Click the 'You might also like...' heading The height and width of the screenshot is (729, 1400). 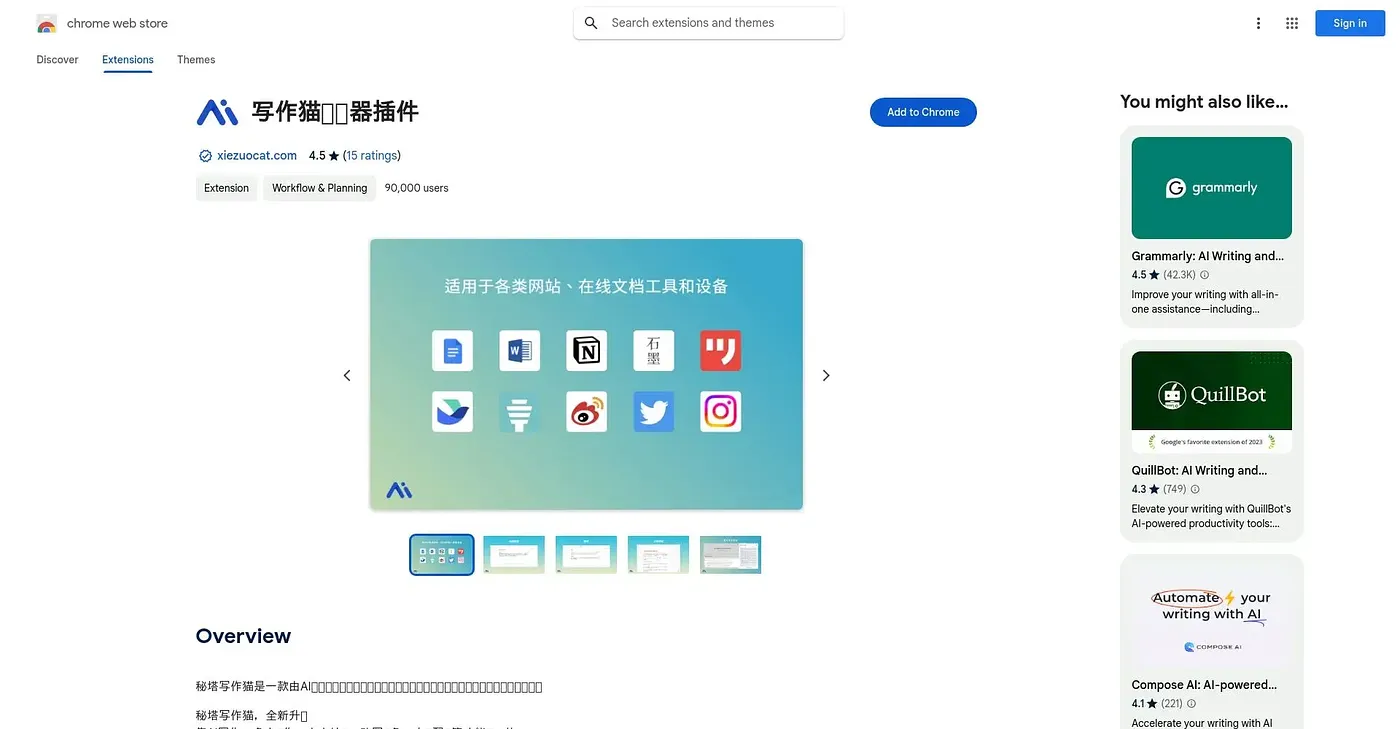click(1204, 102)
